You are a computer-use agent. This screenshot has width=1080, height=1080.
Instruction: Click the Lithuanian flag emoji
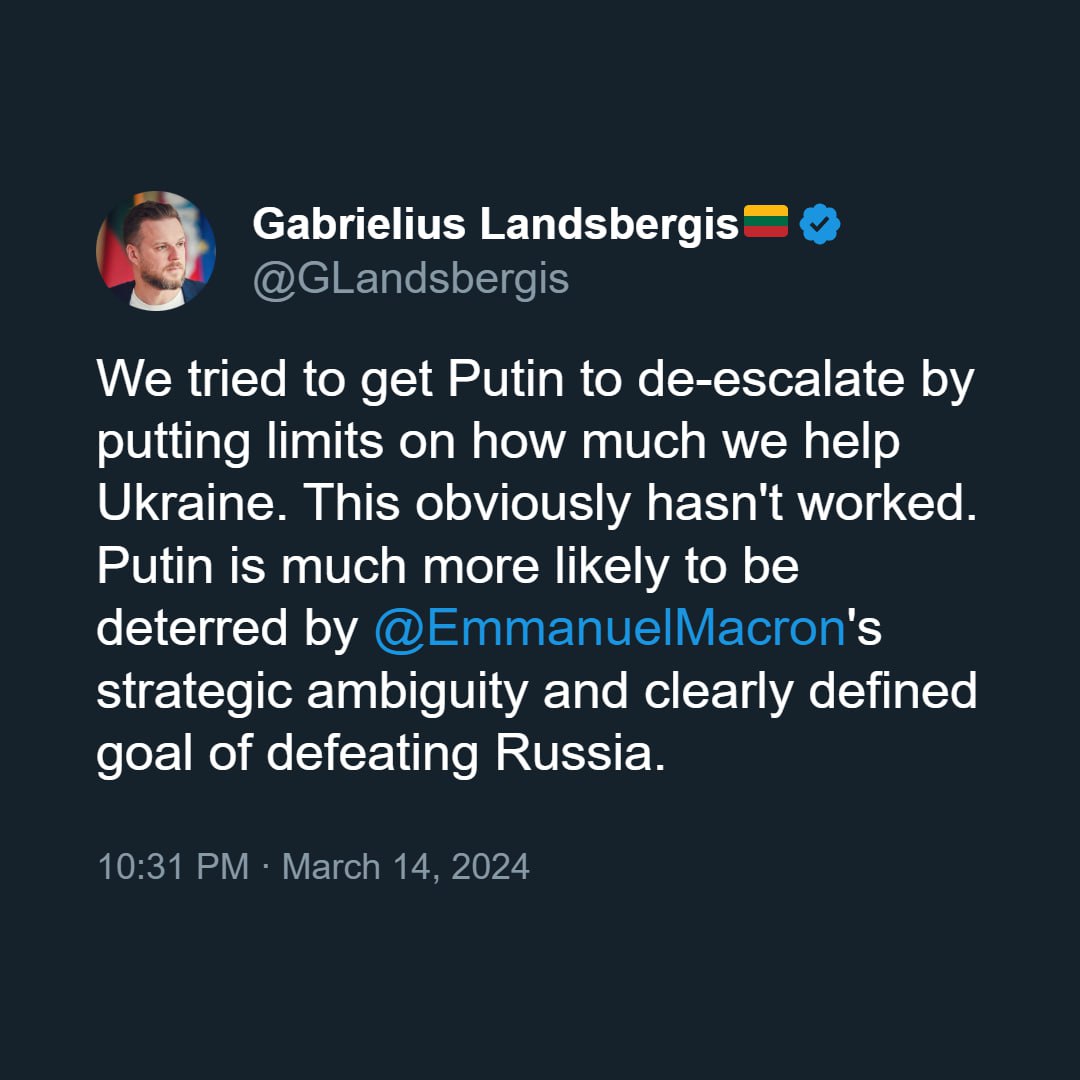pos(766,223)
